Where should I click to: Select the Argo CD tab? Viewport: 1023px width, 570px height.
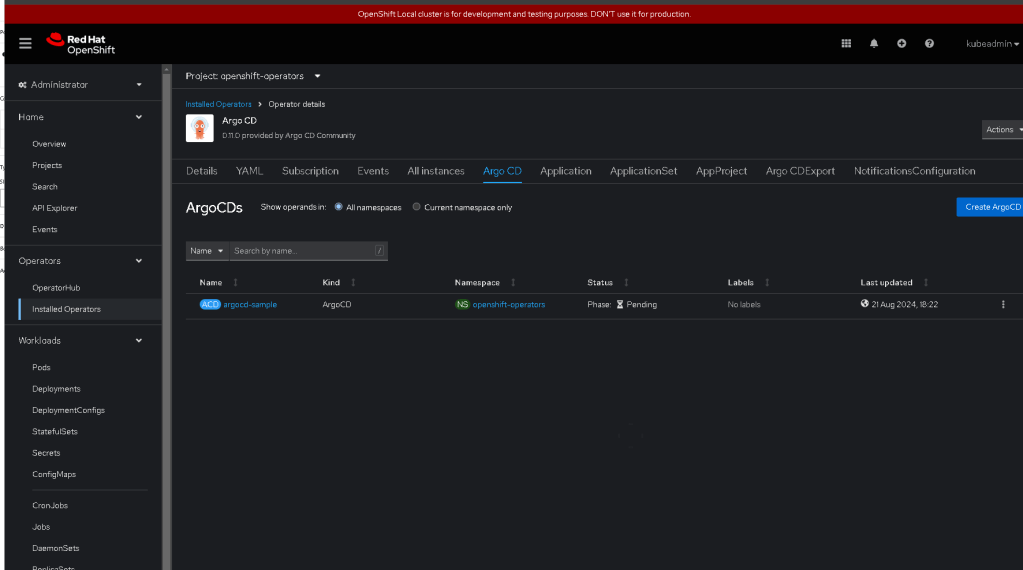coord(502,171)
